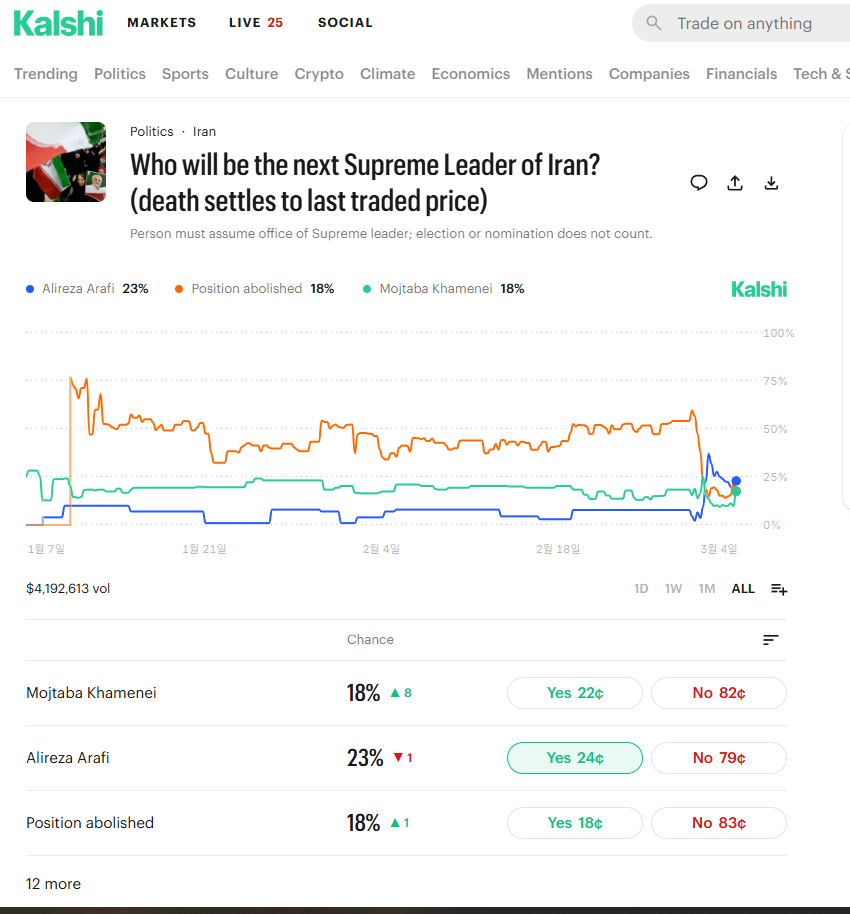Click No 82¢ for Mojtaba Khamenei
The height and width of the screenshot is (914, 850).
tap(719, 693)
